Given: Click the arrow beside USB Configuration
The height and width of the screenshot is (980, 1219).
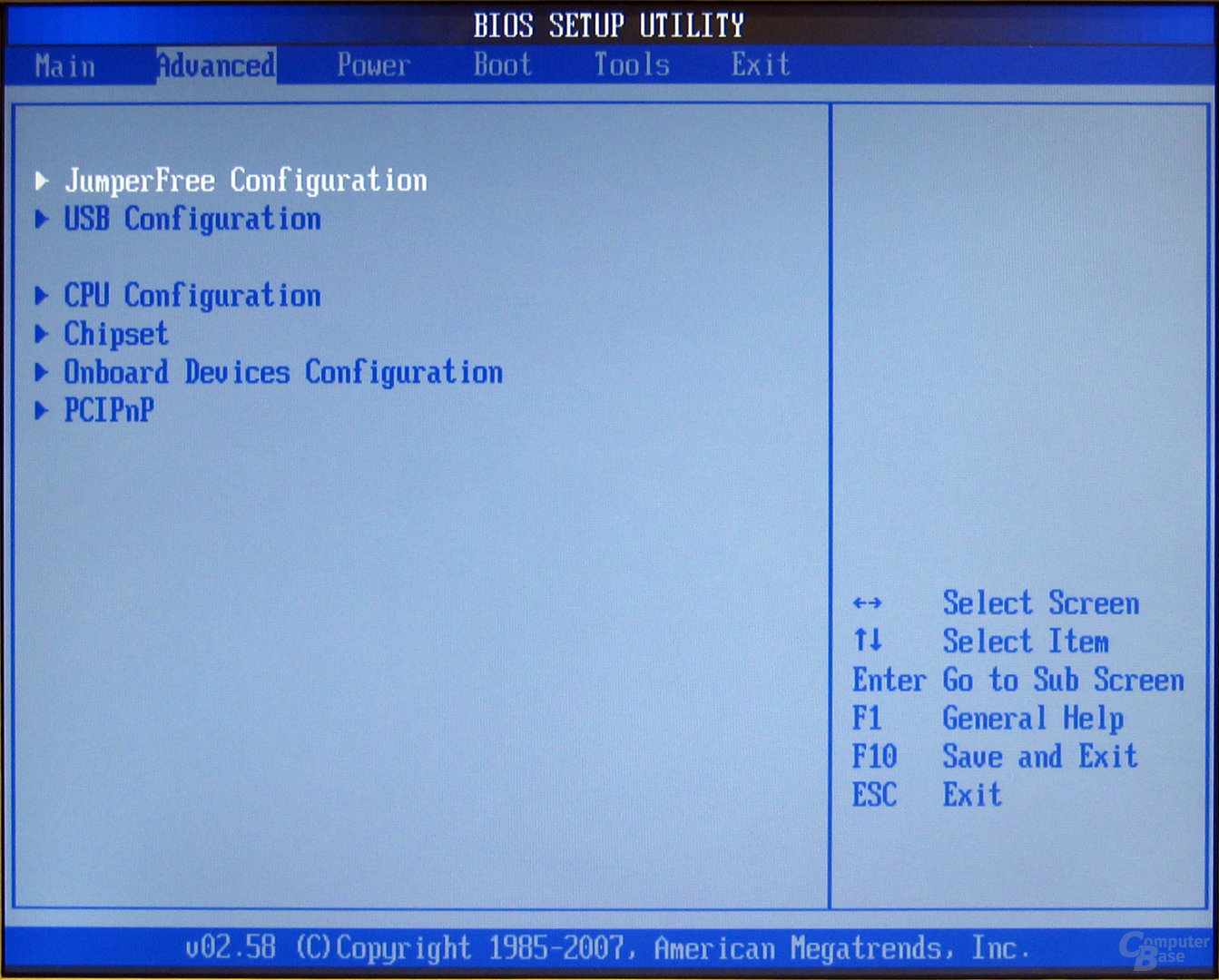Looking at the screenshot, I should [41, 219].
